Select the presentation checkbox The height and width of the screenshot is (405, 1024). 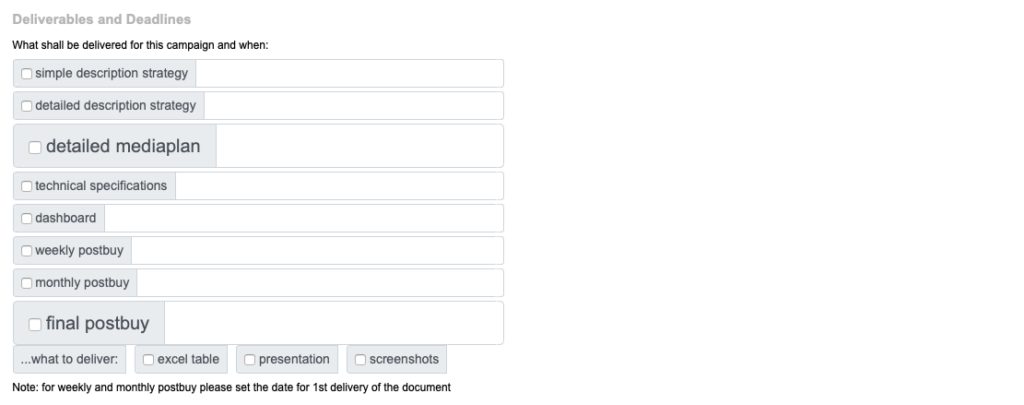[x=250, y=360]
